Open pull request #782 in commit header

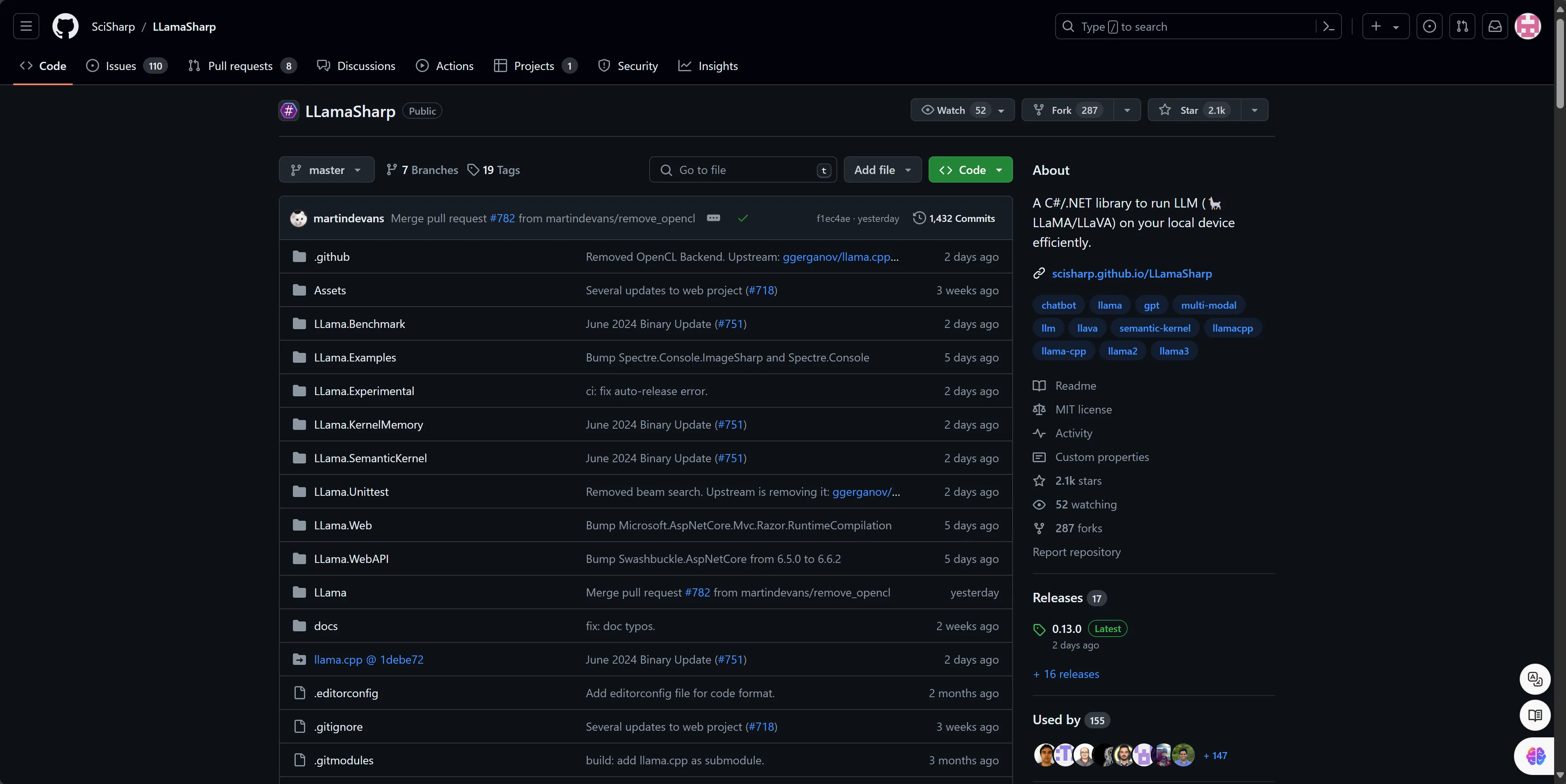(502, 218)
